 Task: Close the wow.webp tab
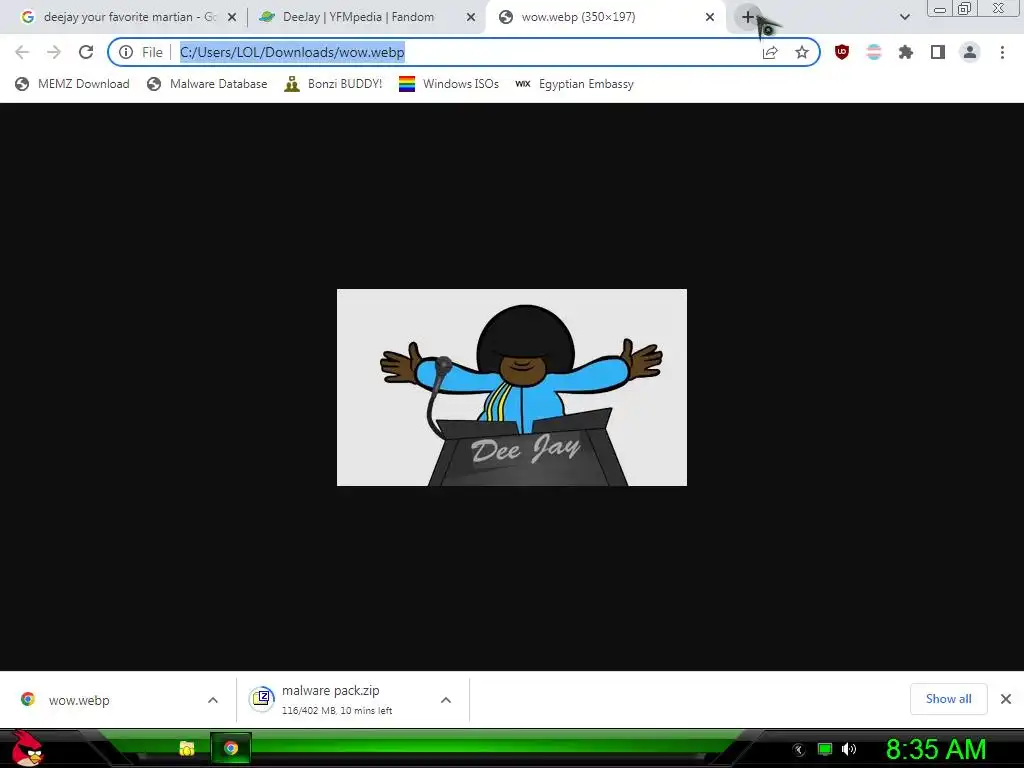[x=710, y=18]
